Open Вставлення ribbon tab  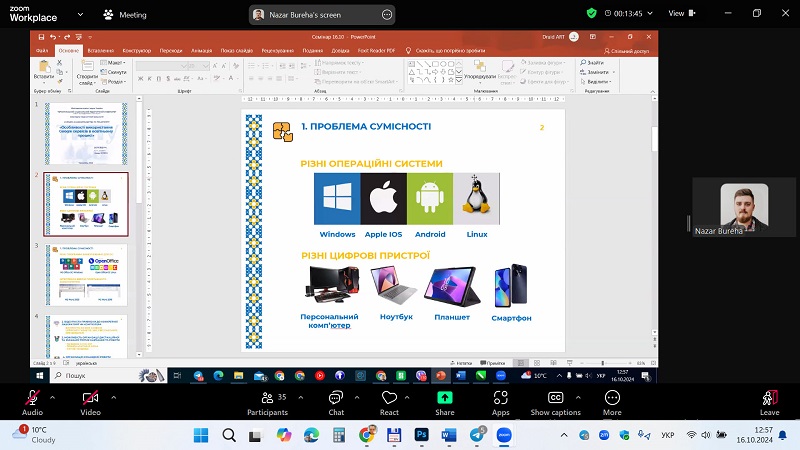point(101,51)
